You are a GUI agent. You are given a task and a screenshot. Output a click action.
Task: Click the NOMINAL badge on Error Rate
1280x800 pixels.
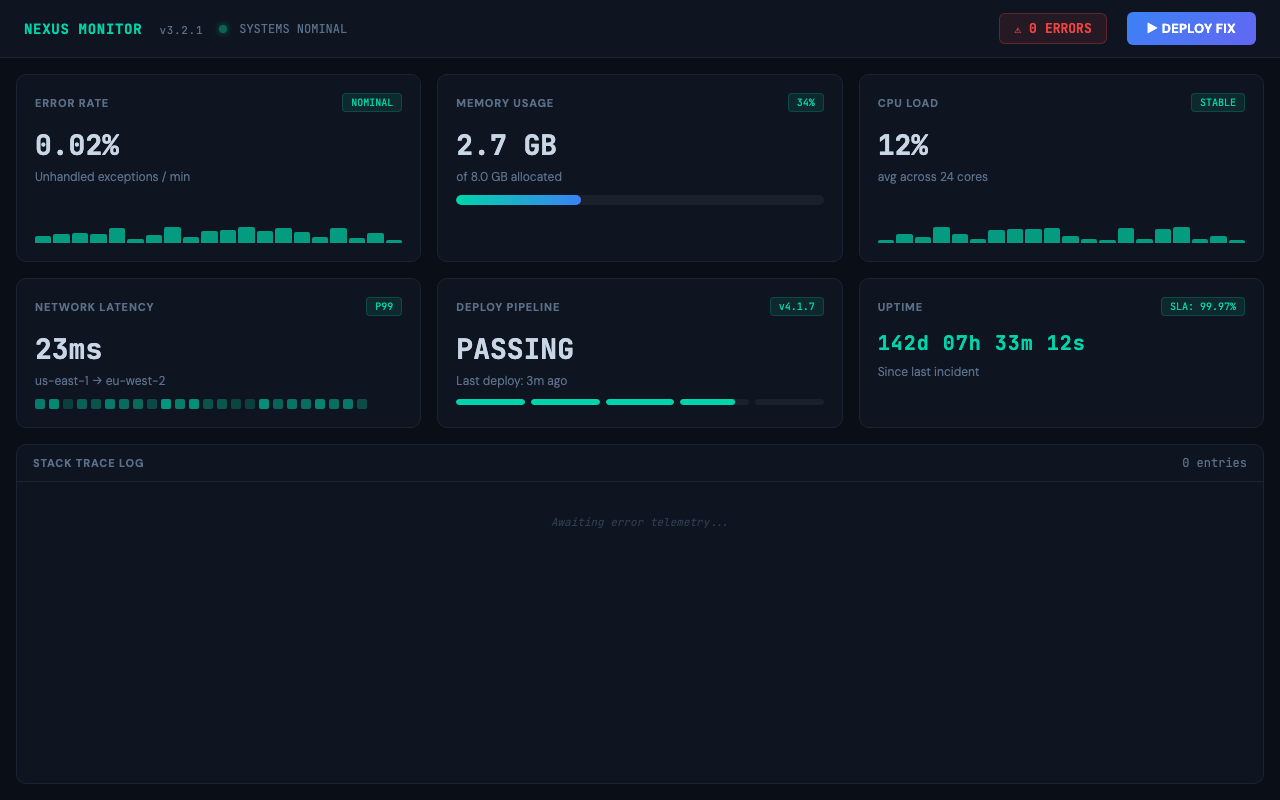pyautogui.click(x=371, y=102)
